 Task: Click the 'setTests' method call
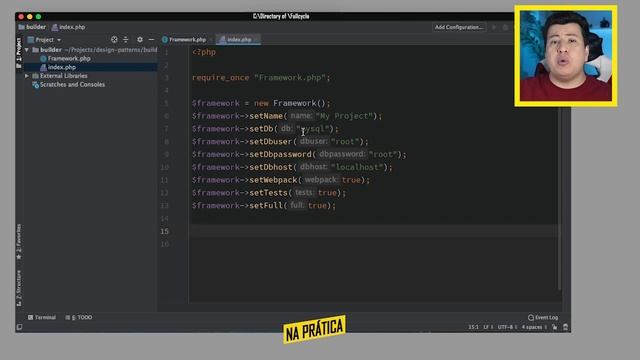coord(269,193)
